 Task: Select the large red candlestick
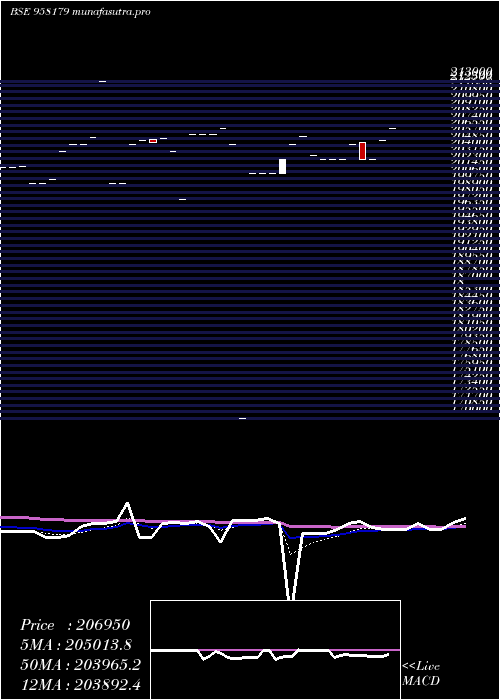click(x=362, y=150)
